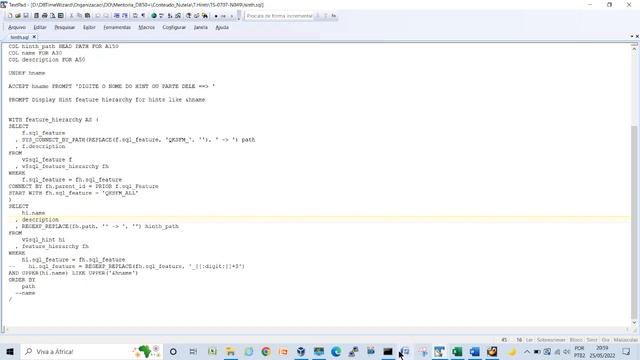Open VirtualBox from the taskbar
The height and width of the screenshot is (360, 640).
click(301, 351)
